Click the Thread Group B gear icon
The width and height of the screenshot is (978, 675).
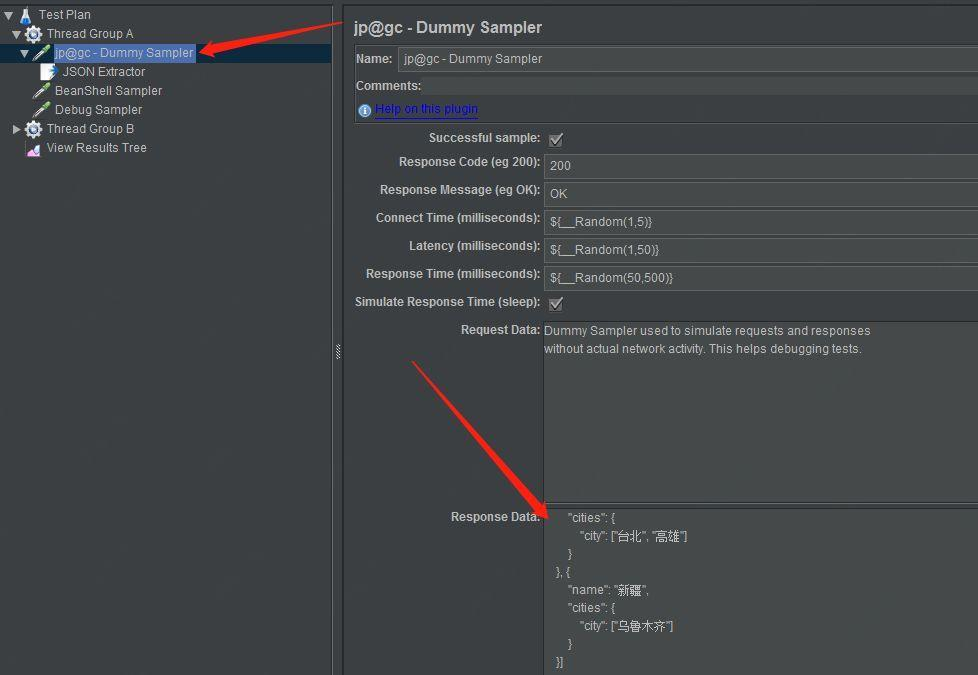pos(34,129)
